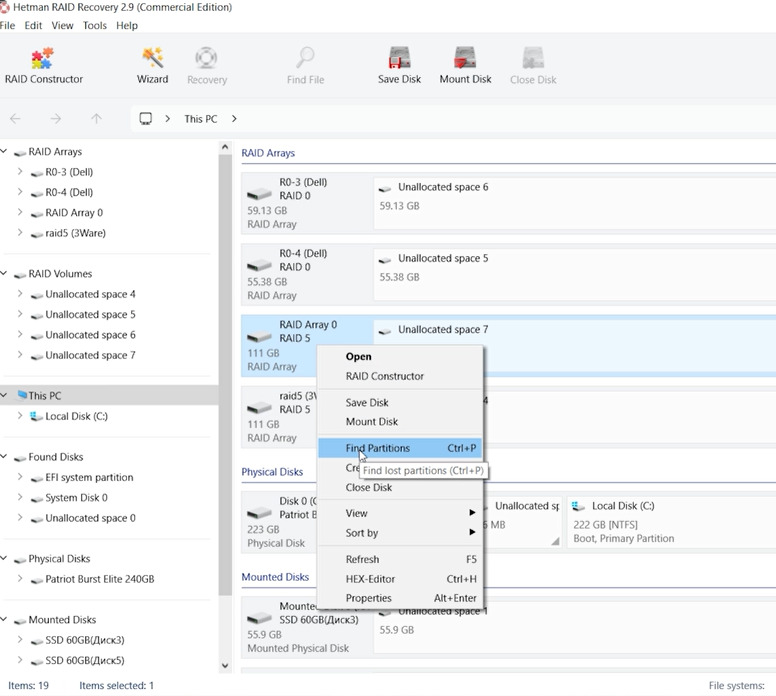Select the R0-3 (Dell) RAID 0 drive icon
Image resolution: width=776 pixels, height=696 pixels.
259,194
